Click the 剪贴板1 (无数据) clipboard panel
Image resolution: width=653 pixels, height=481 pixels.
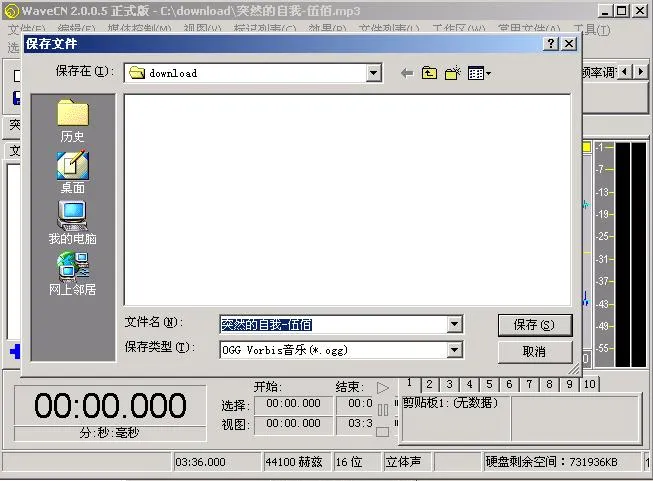click(x=455, y=418)
